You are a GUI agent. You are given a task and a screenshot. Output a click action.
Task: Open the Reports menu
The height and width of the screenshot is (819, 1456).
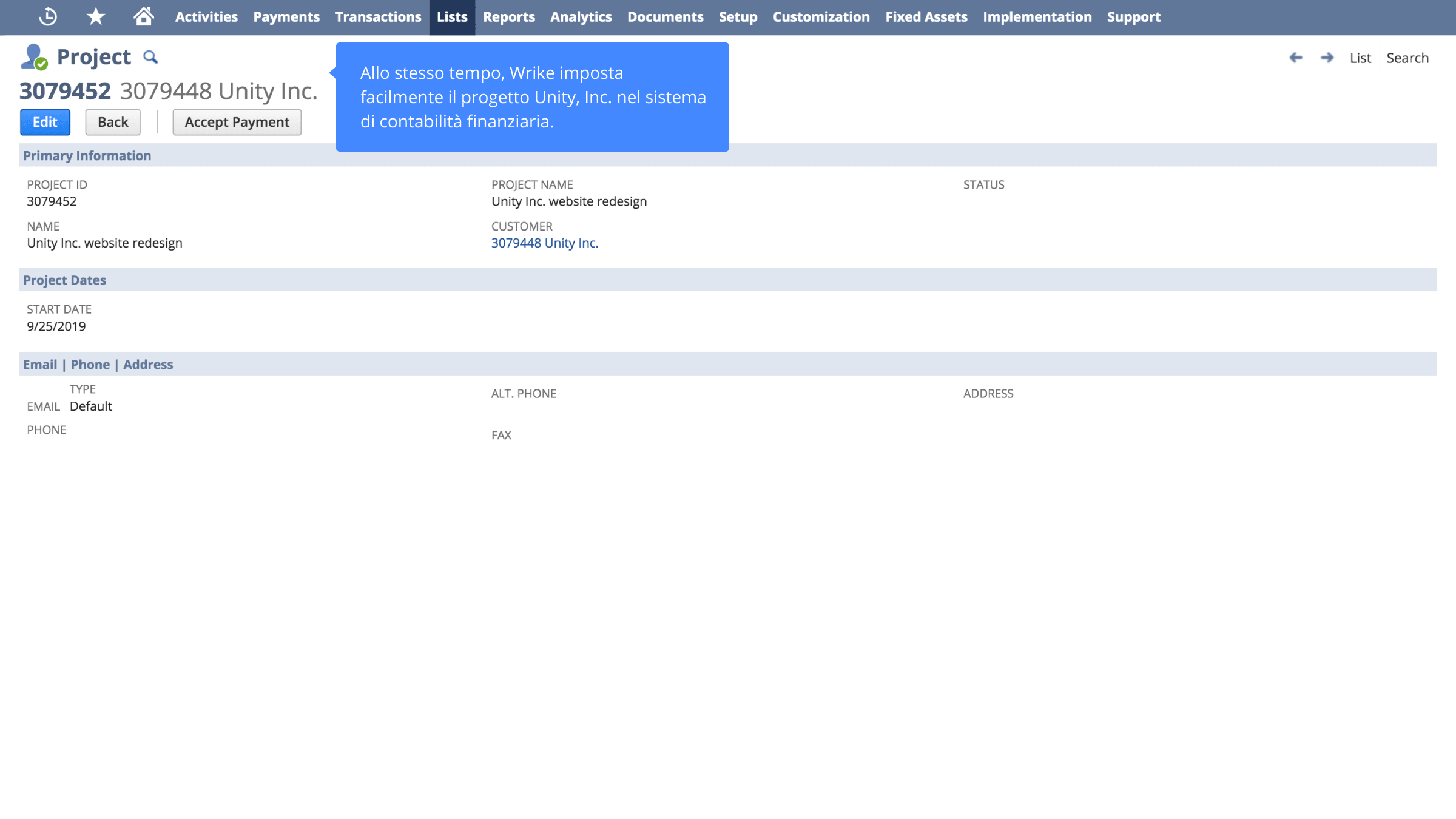point(509,17)
